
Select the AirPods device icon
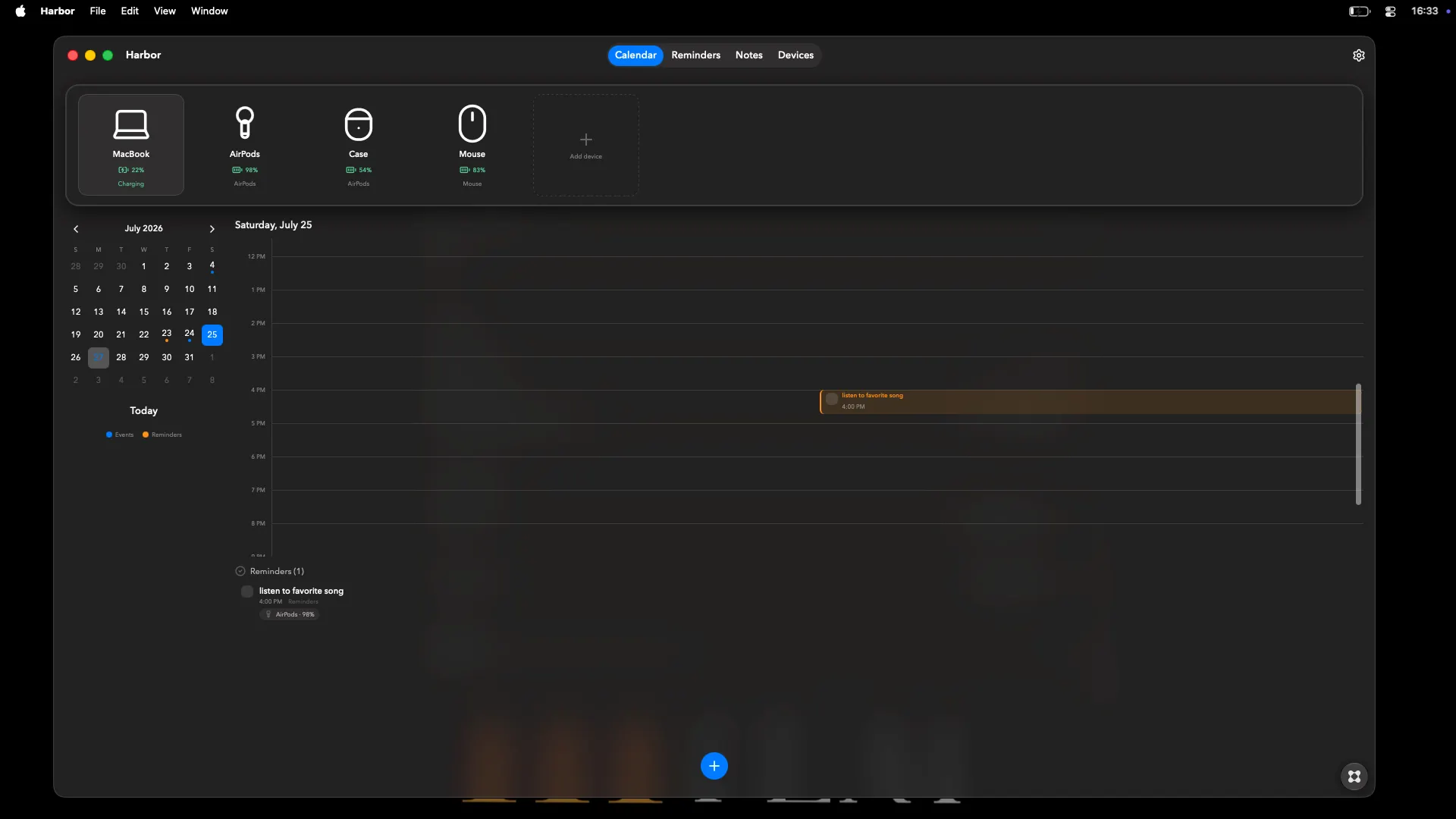[x=245, y=123]
